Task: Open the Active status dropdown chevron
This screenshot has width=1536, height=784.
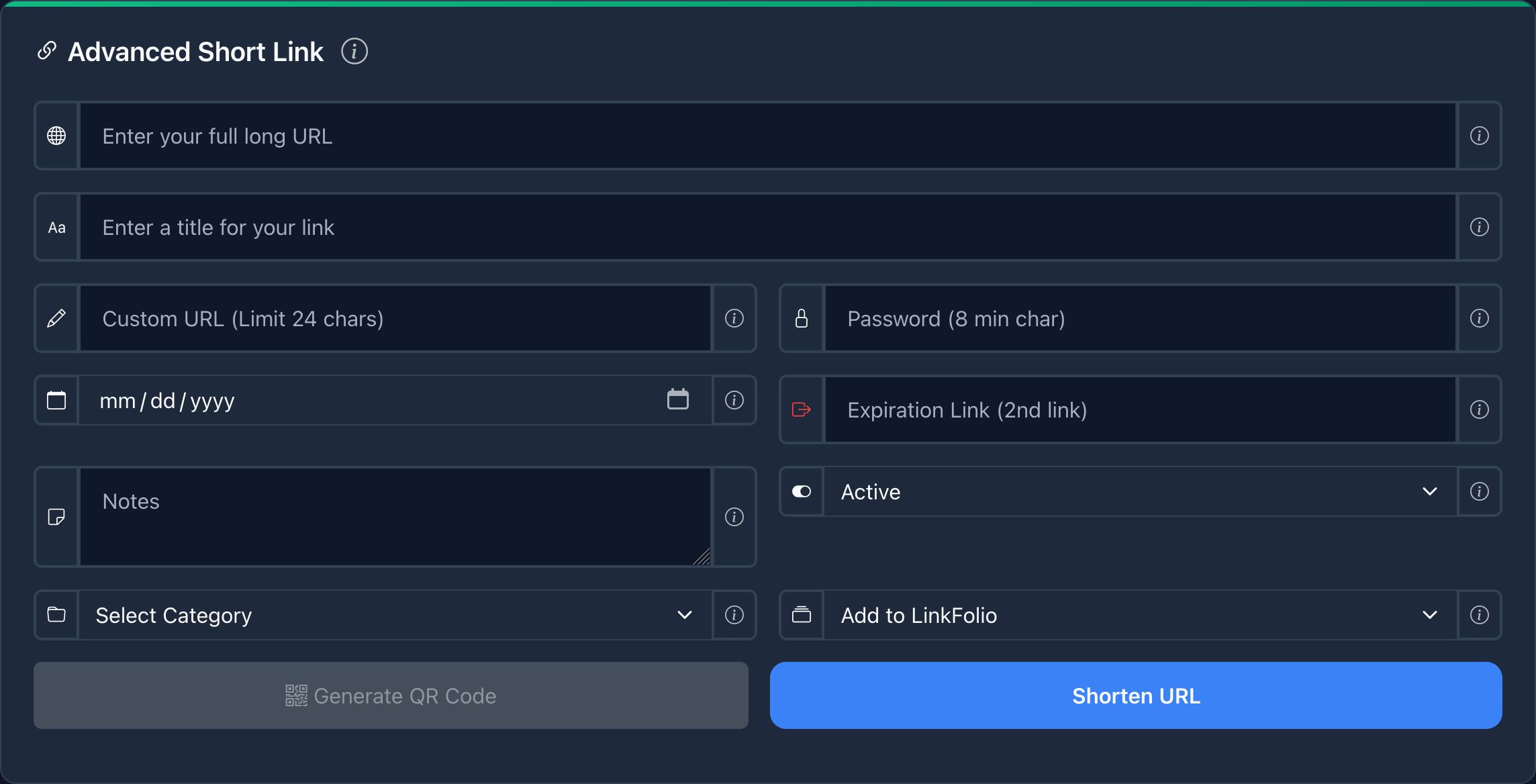Action: (x=1430, y=491)
